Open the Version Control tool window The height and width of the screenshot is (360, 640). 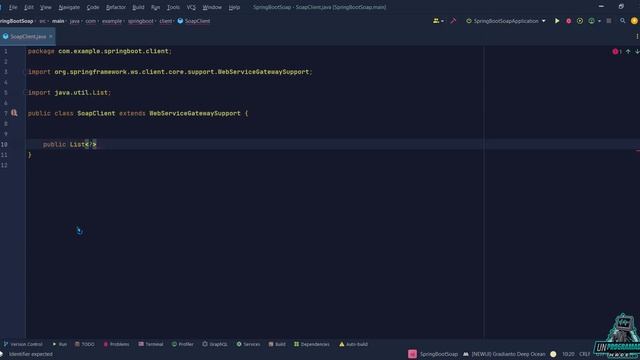click(23, 344)
